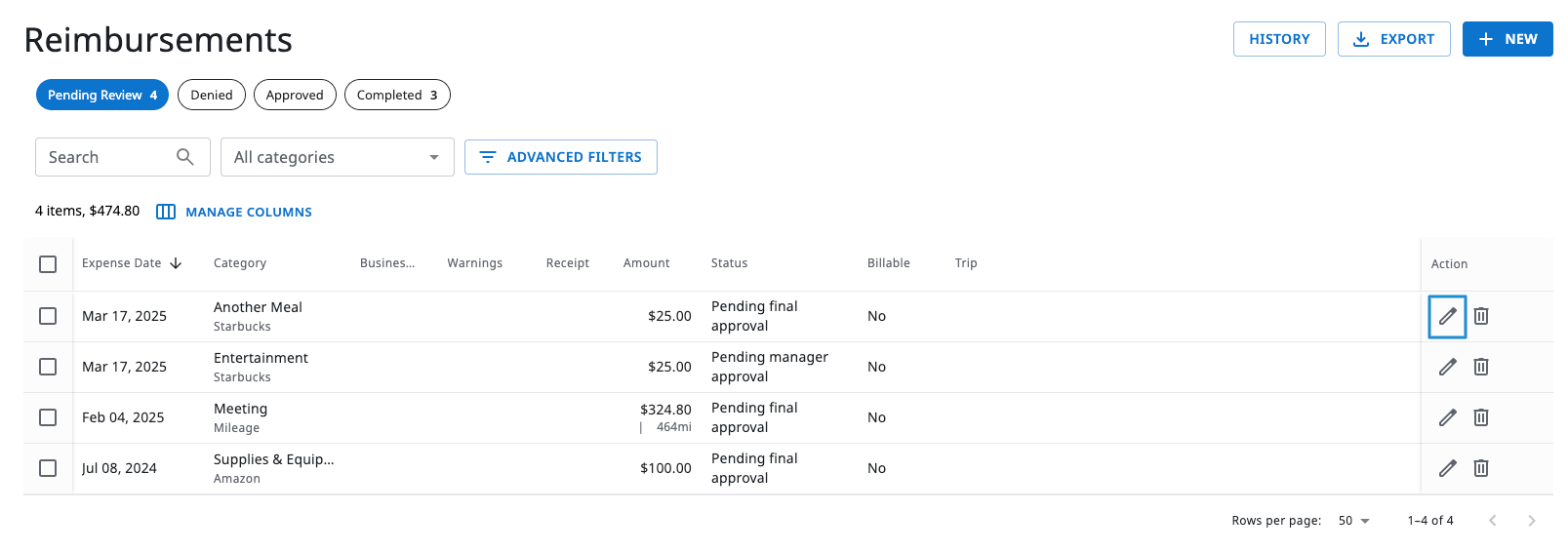The height and width of the screenshot is (552, 1568).
Task: Expand the Rows per page selector
Action: coord(1353,521)
